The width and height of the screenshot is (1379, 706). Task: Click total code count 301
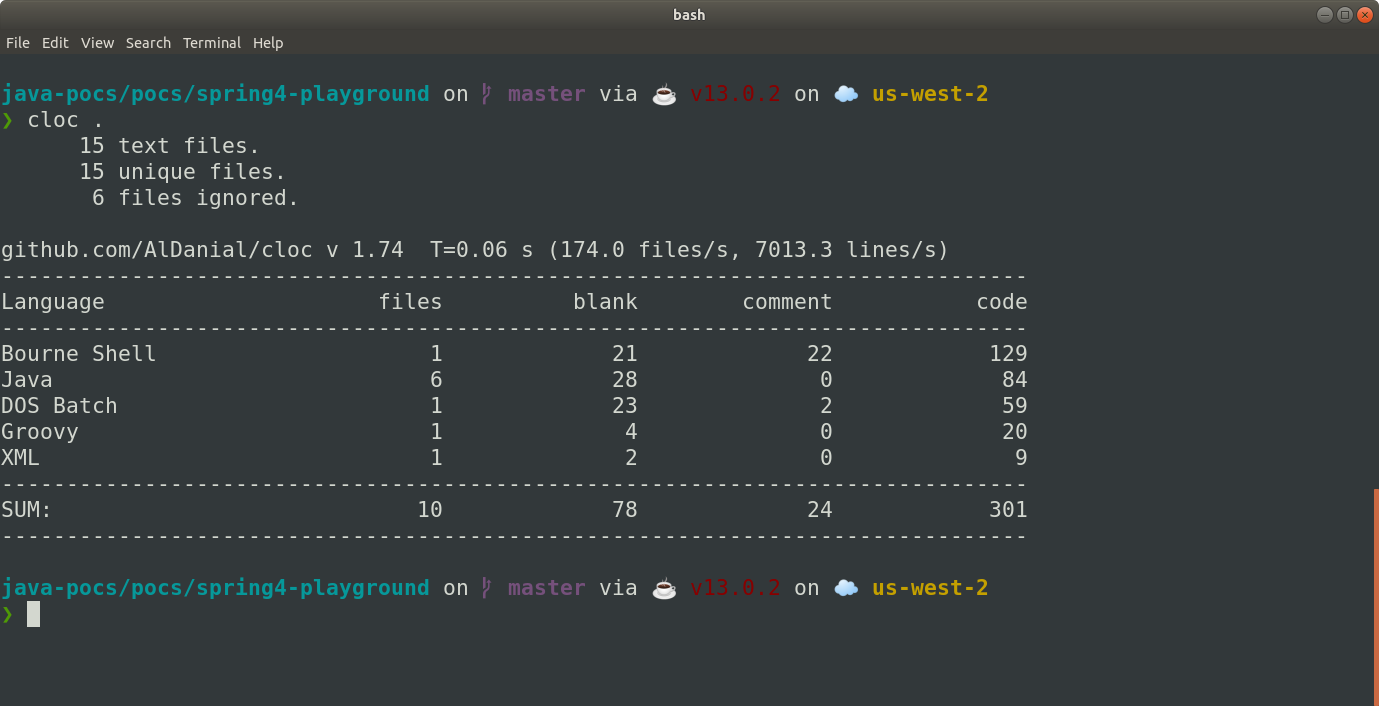click(1008, 510)
